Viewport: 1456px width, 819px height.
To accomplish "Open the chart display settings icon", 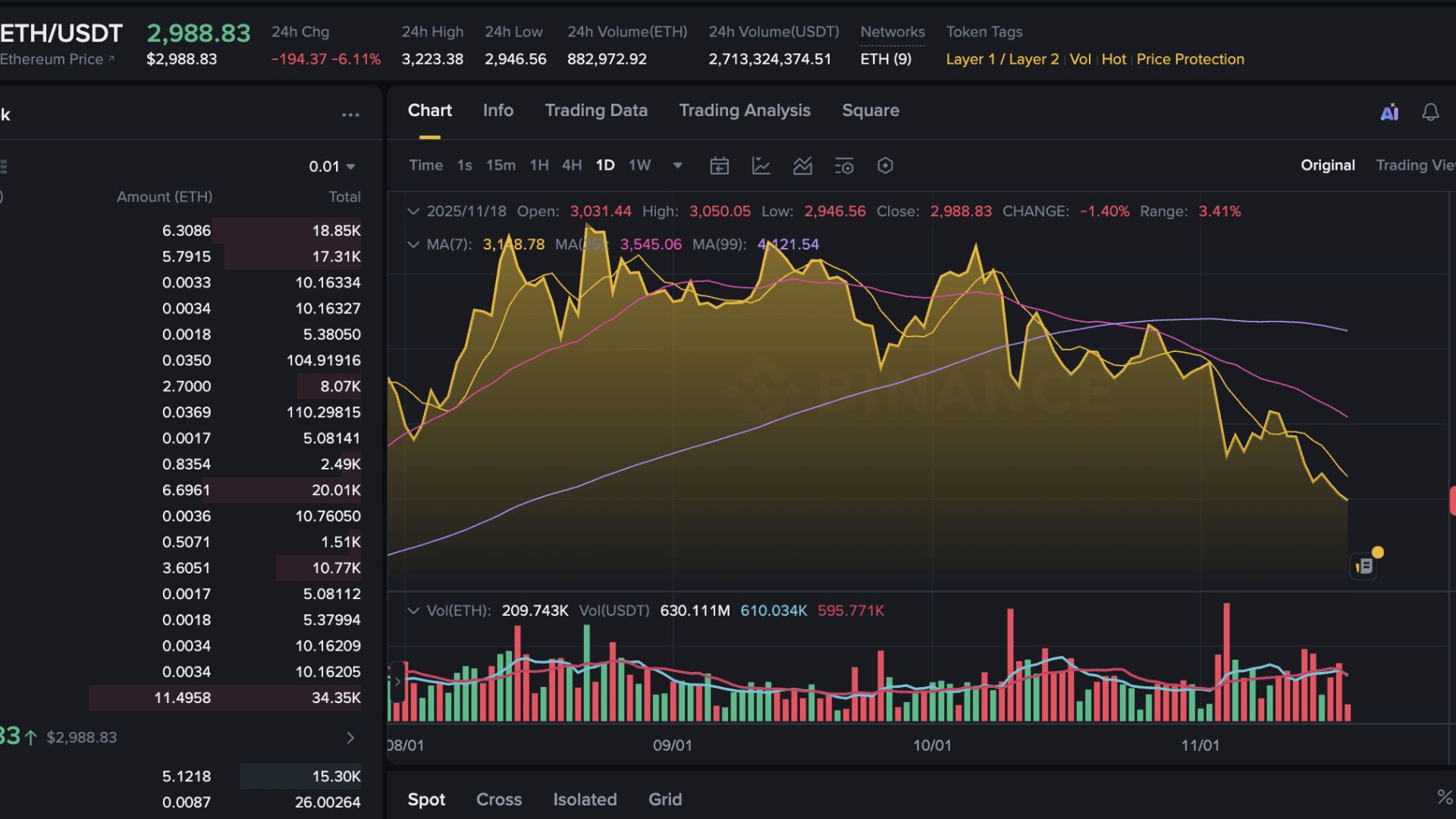I will coord(844,166).
